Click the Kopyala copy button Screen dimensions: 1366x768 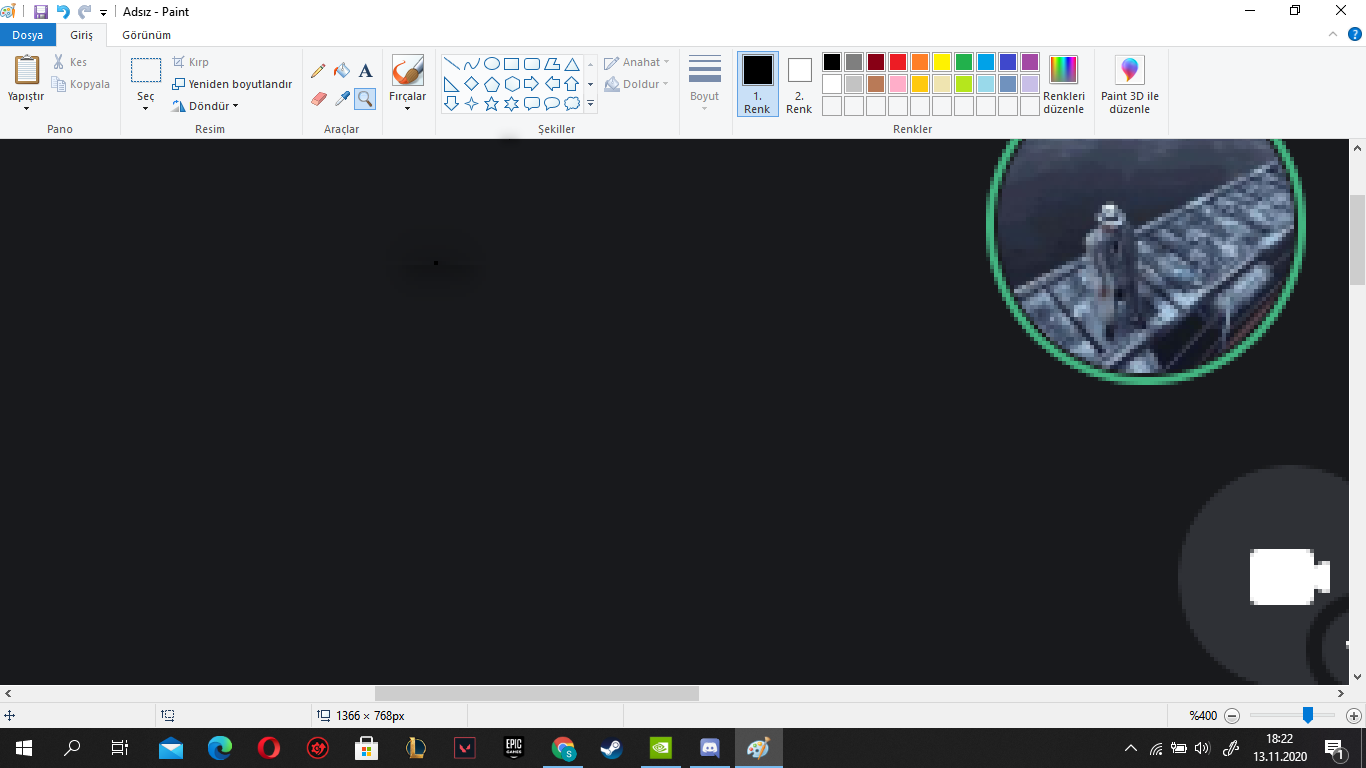[81, 84]
